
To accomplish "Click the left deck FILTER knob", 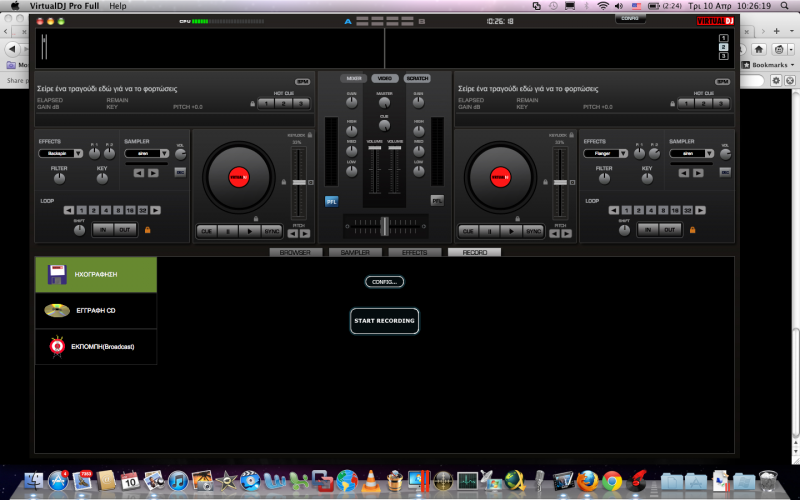I will (59, 178).
